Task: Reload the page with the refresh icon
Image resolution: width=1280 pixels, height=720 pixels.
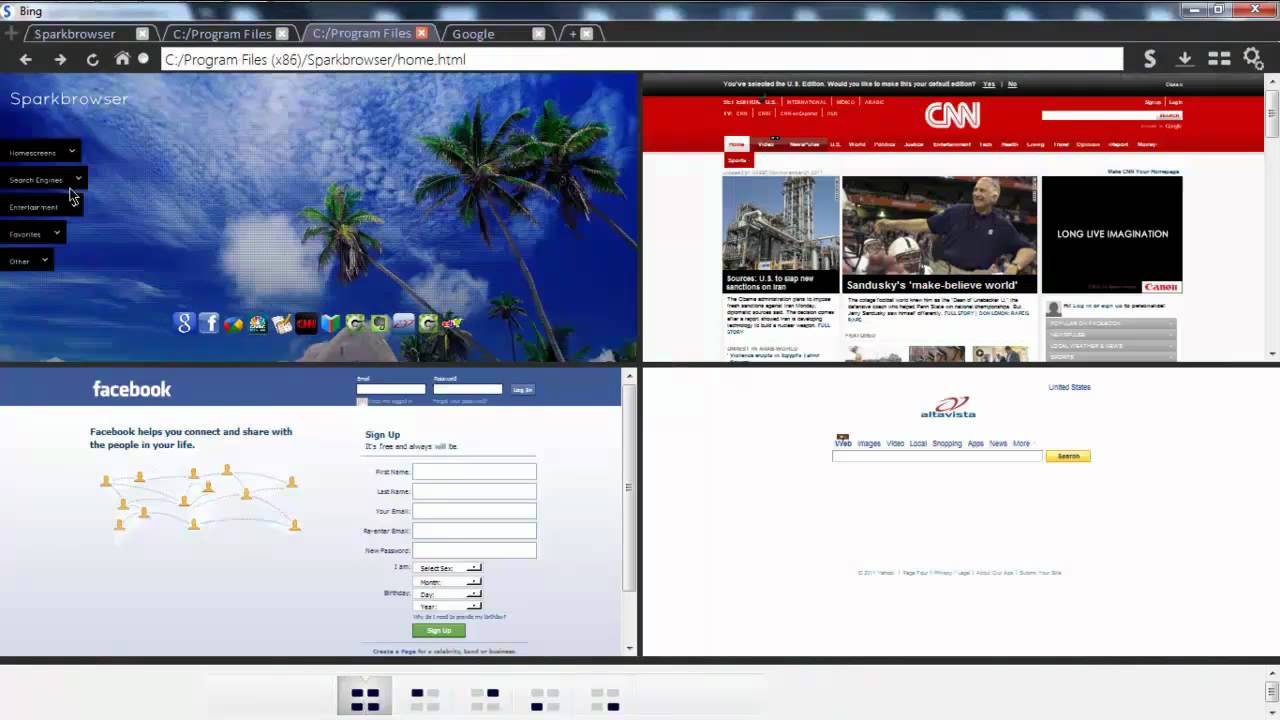Action: (x=92, y=60)
